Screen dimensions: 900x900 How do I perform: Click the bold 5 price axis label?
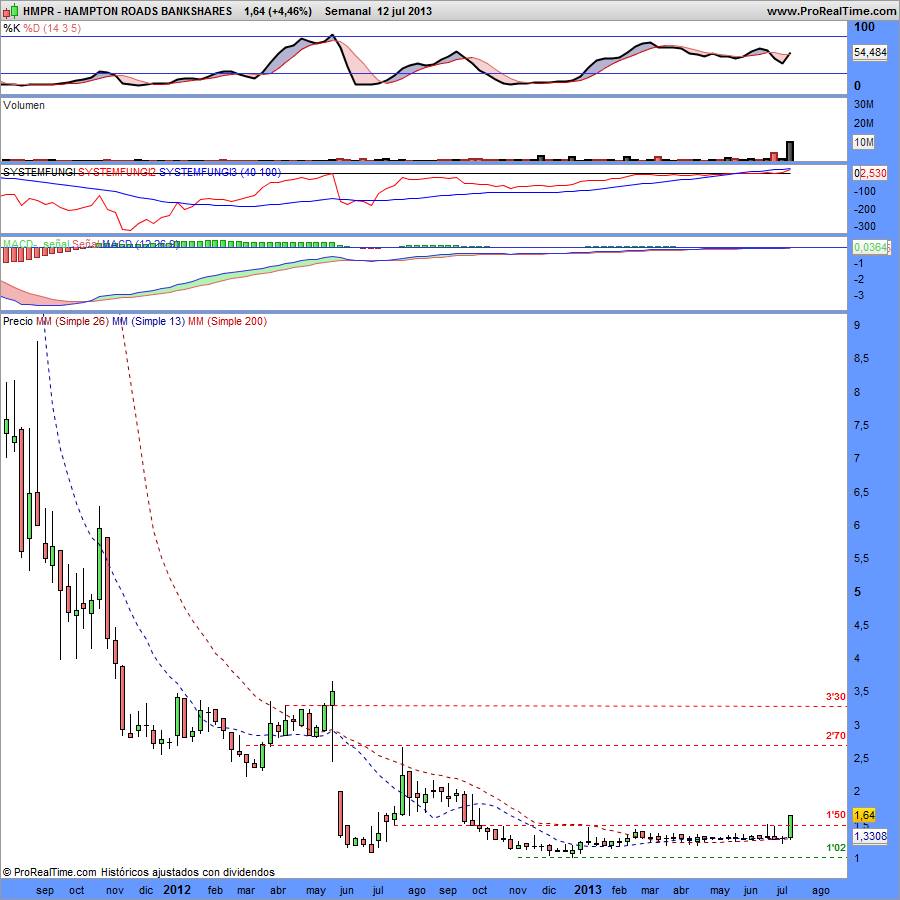click(x=858, y=591)
